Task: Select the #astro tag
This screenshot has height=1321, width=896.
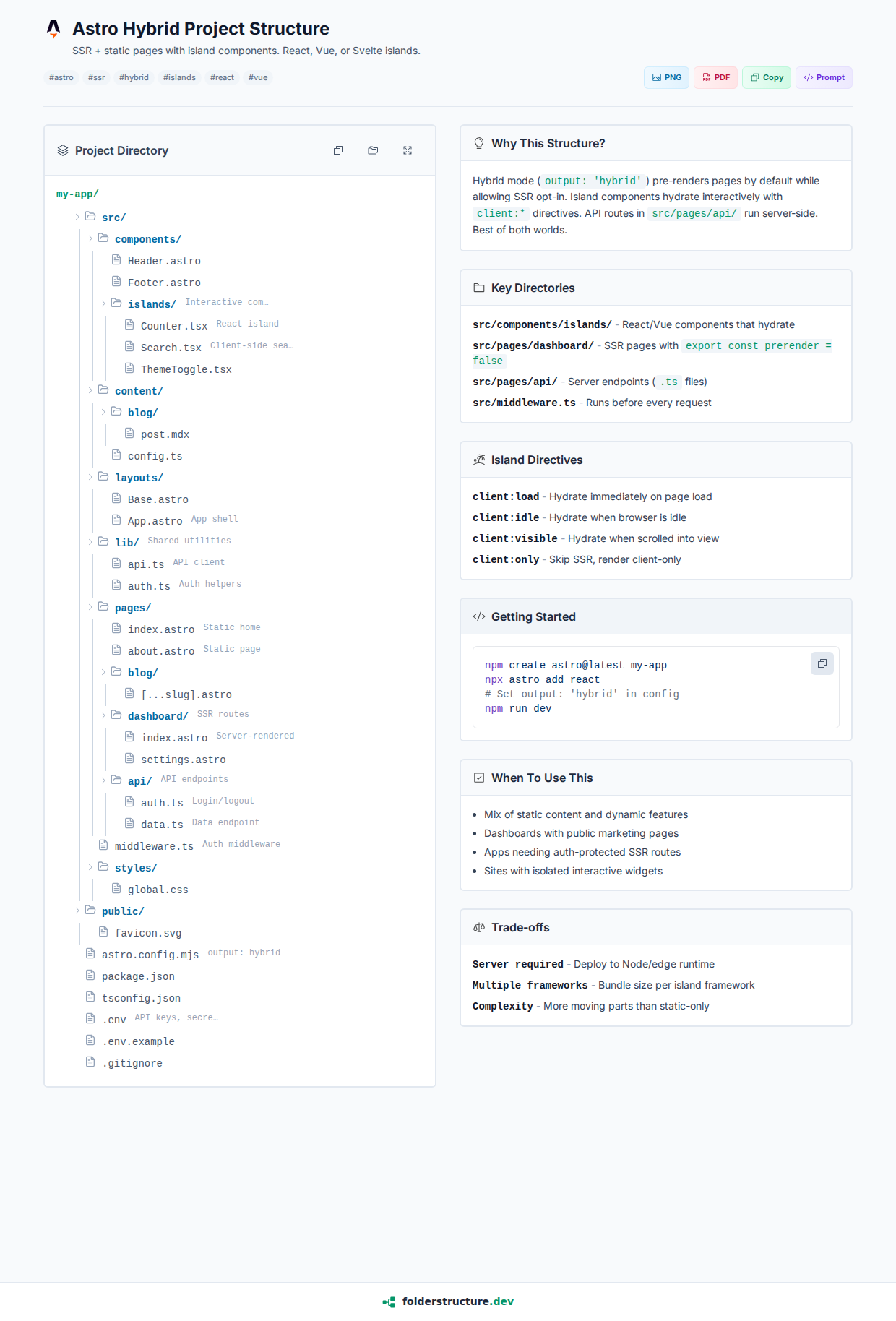Action: 61,77
